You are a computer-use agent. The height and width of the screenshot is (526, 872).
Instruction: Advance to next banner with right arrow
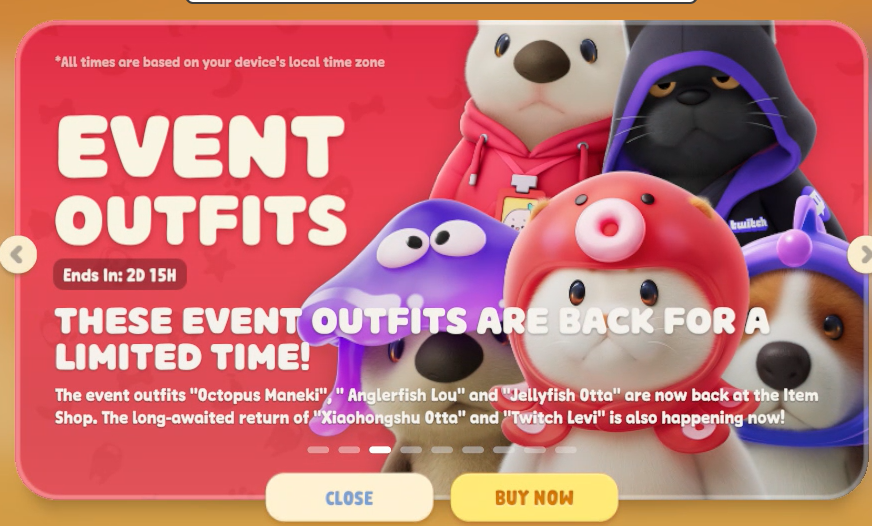(861, 255)
